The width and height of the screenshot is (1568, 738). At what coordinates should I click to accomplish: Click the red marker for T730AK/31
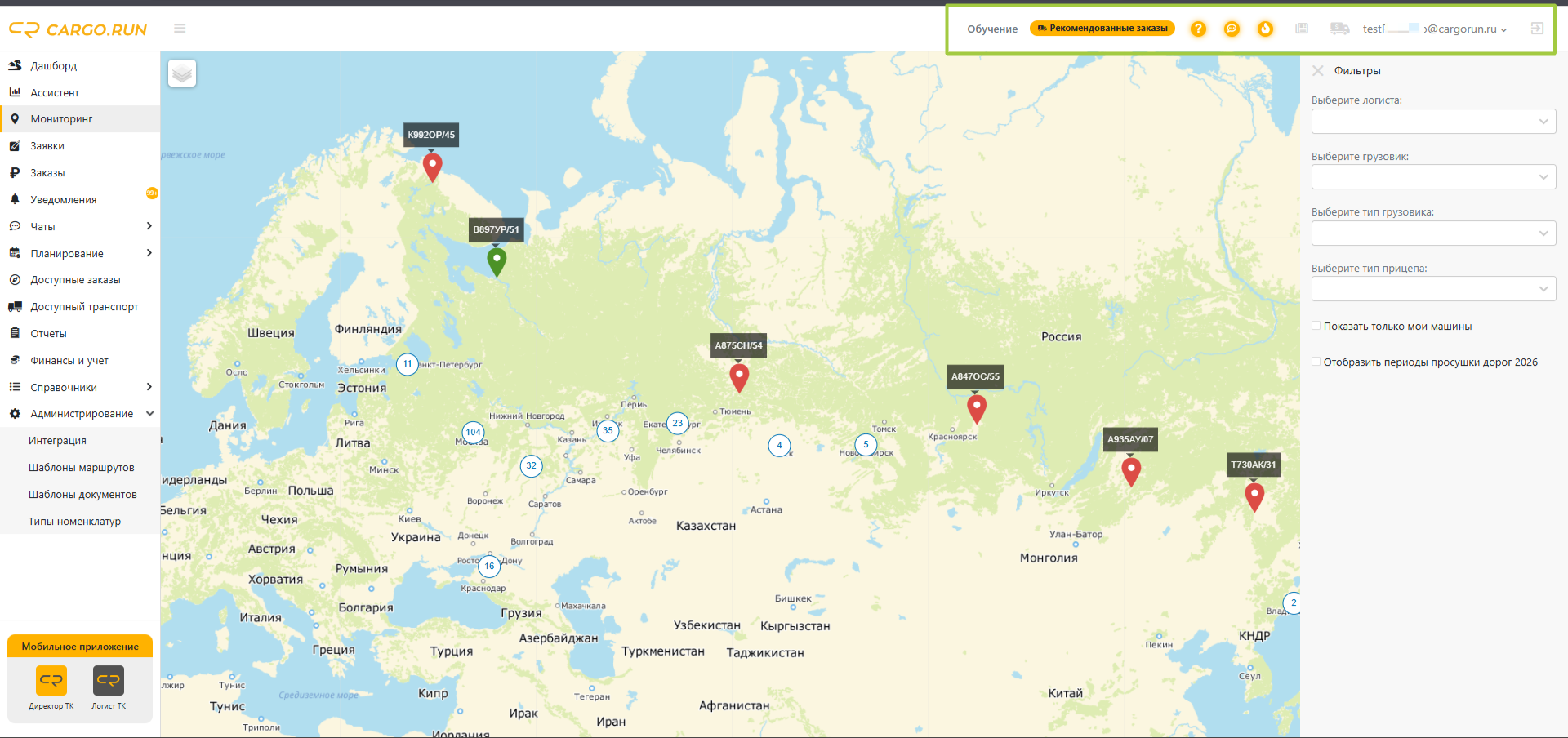click(x=1254, y=497)
